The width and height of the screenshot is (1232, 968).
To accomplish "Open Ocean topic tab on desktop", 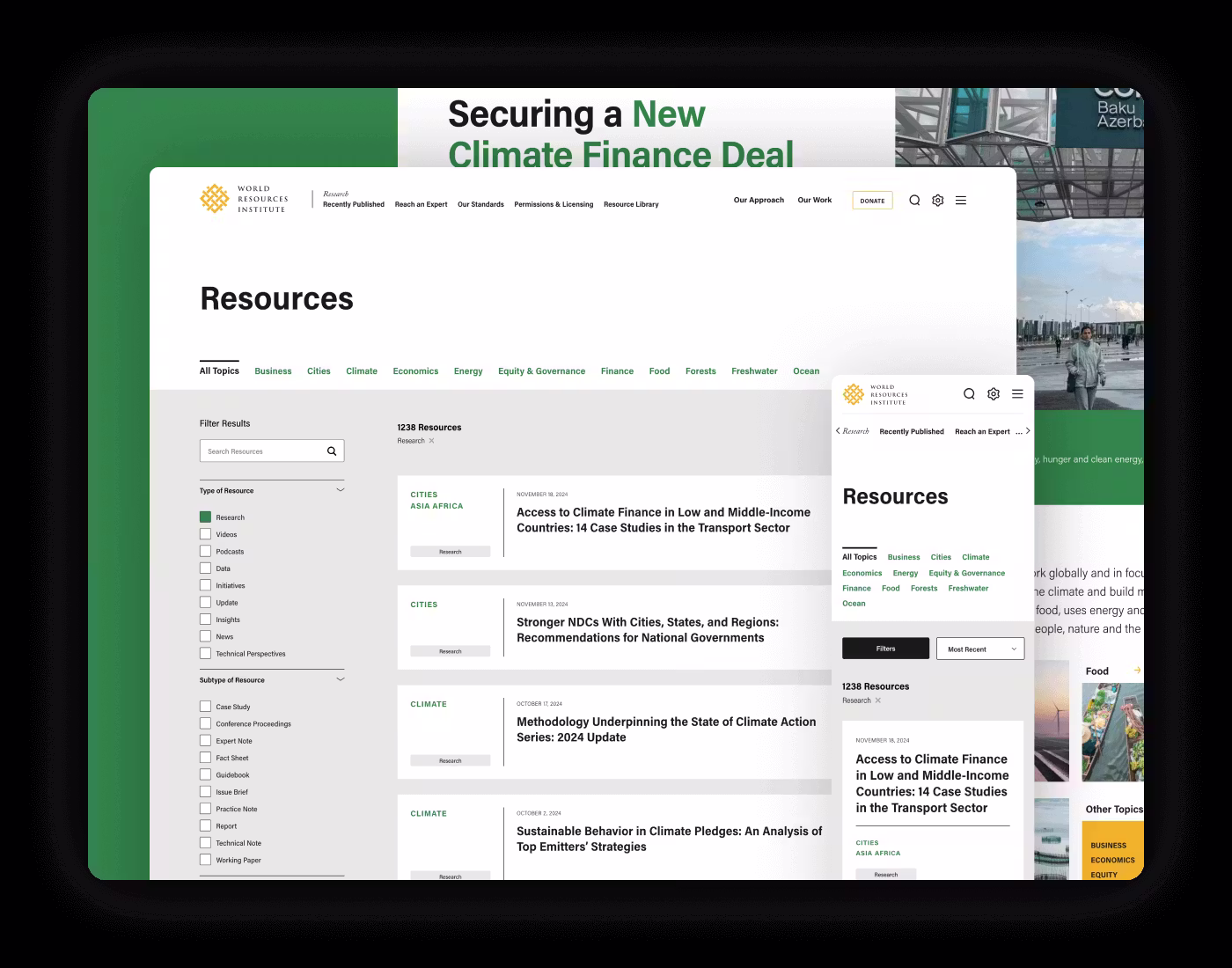I will pyautogui.click(x=806, y=371).
